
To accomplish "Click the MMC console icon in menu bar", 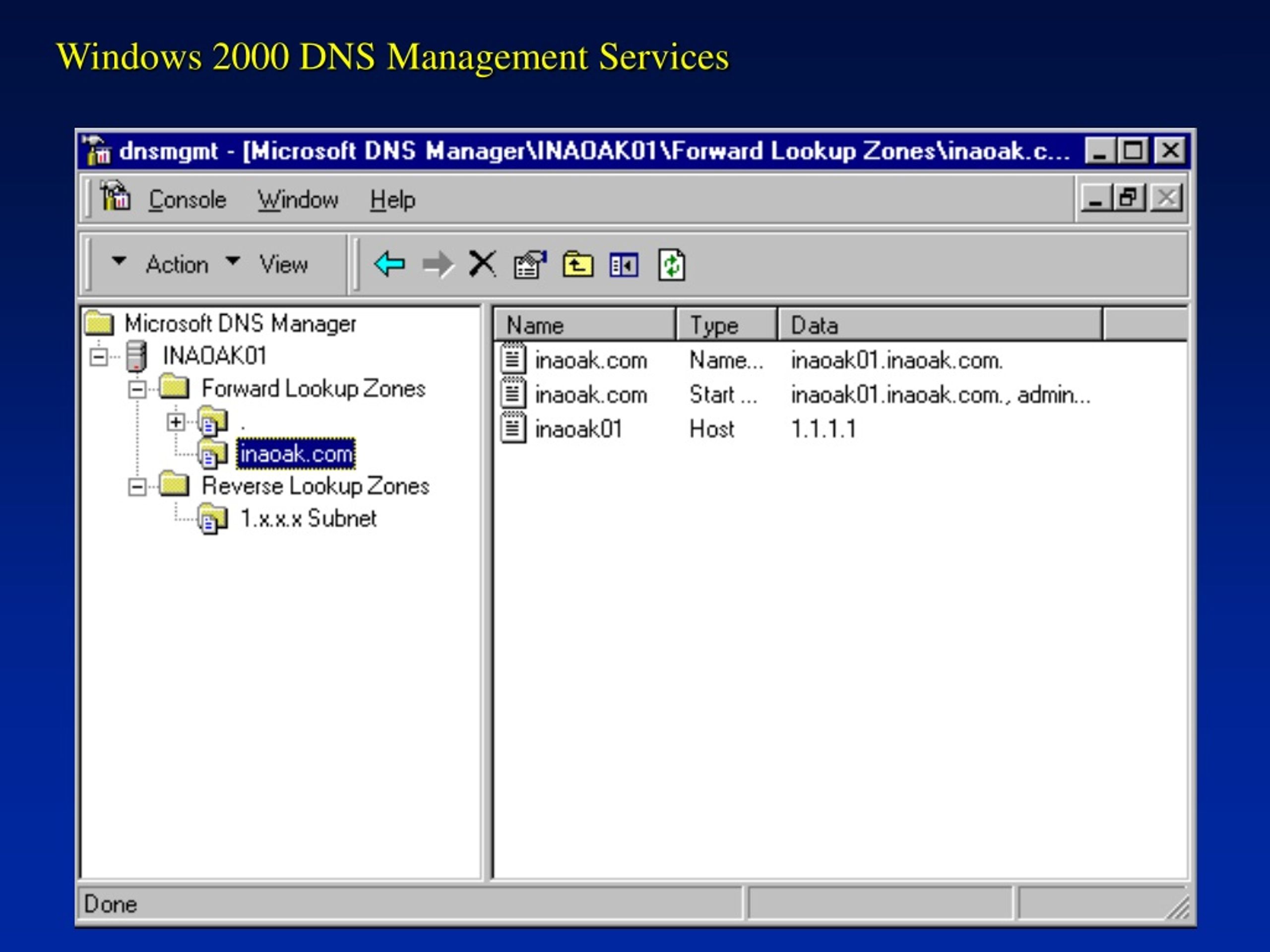I will [116, 196].
